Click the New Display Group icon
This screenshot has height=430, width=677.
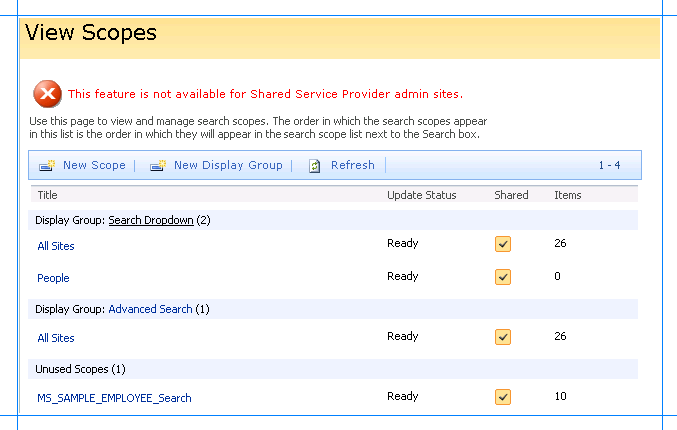[158, 165]
